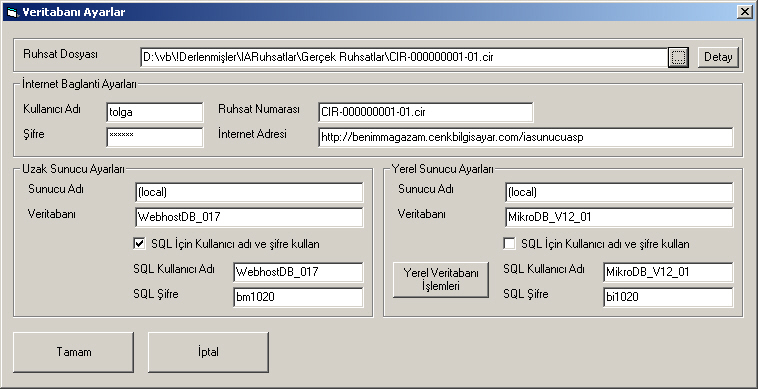Click SQL Kullanıcı Adı field with WebhostDB_017
This screenshot has width=758, height=389.
[x=298, y=272]
